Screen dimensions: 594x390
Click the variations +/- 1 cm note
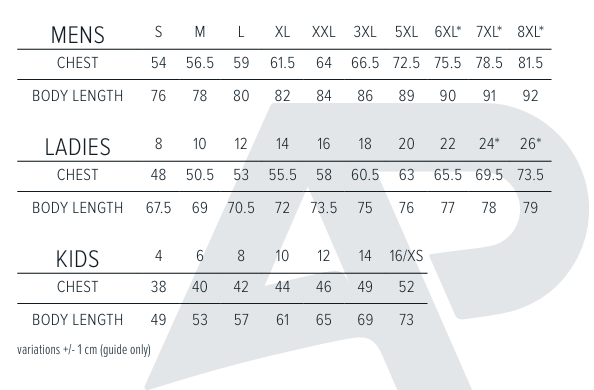[x=84, y=349]
